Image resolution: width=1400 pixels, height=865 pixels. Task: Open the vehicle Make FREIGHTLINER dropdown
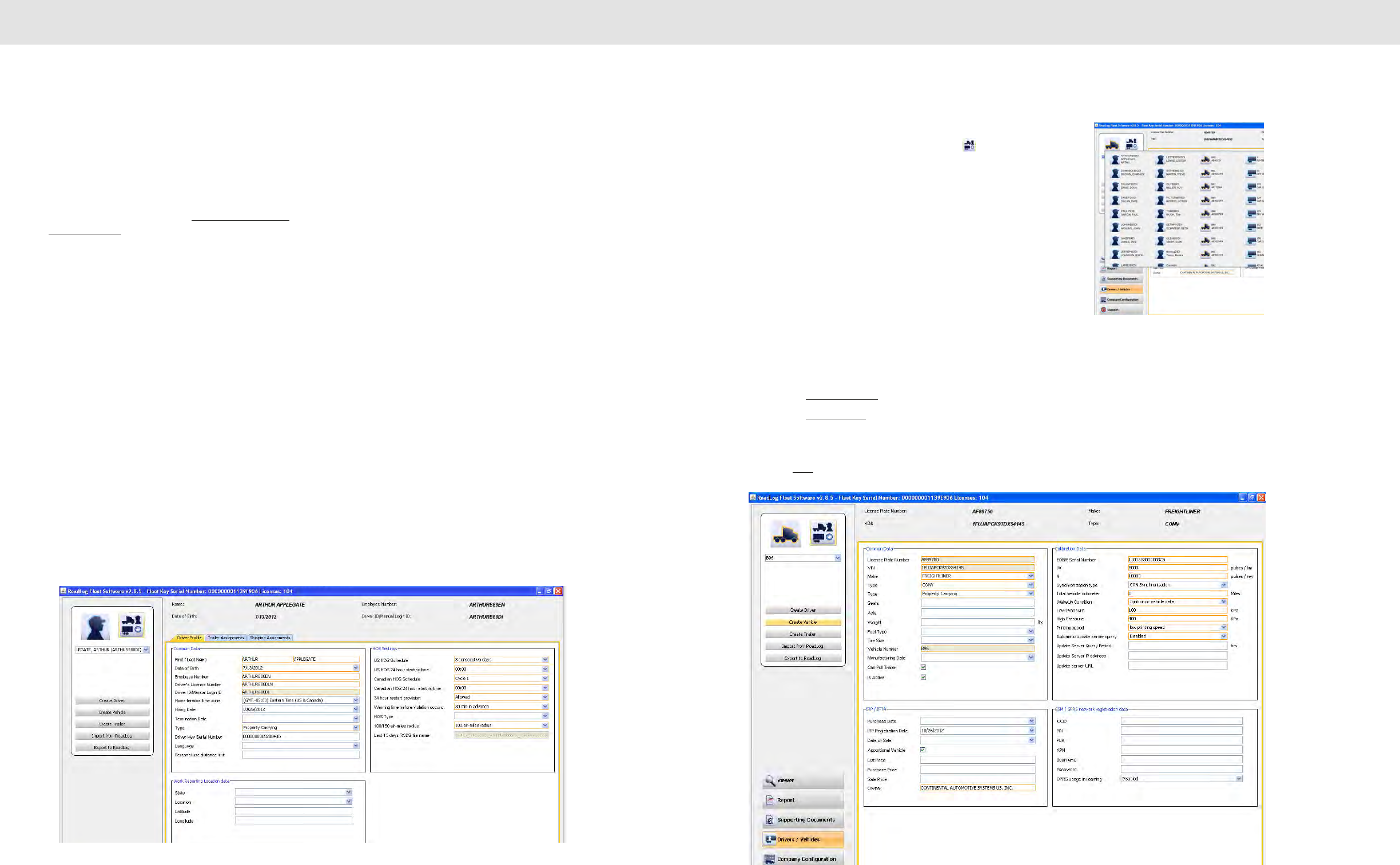click(x=1031, y=576)
